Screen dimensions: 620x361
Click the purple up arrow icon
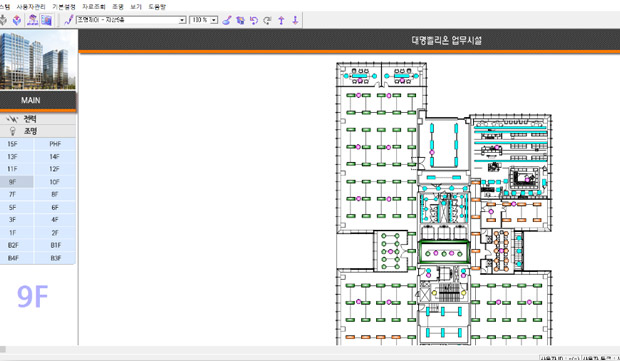point(281,20)
